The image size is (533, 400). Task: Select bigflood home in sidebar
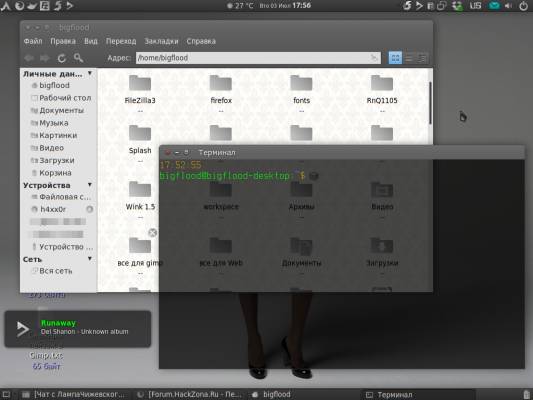pyautogui.click(x=54, y=85)
